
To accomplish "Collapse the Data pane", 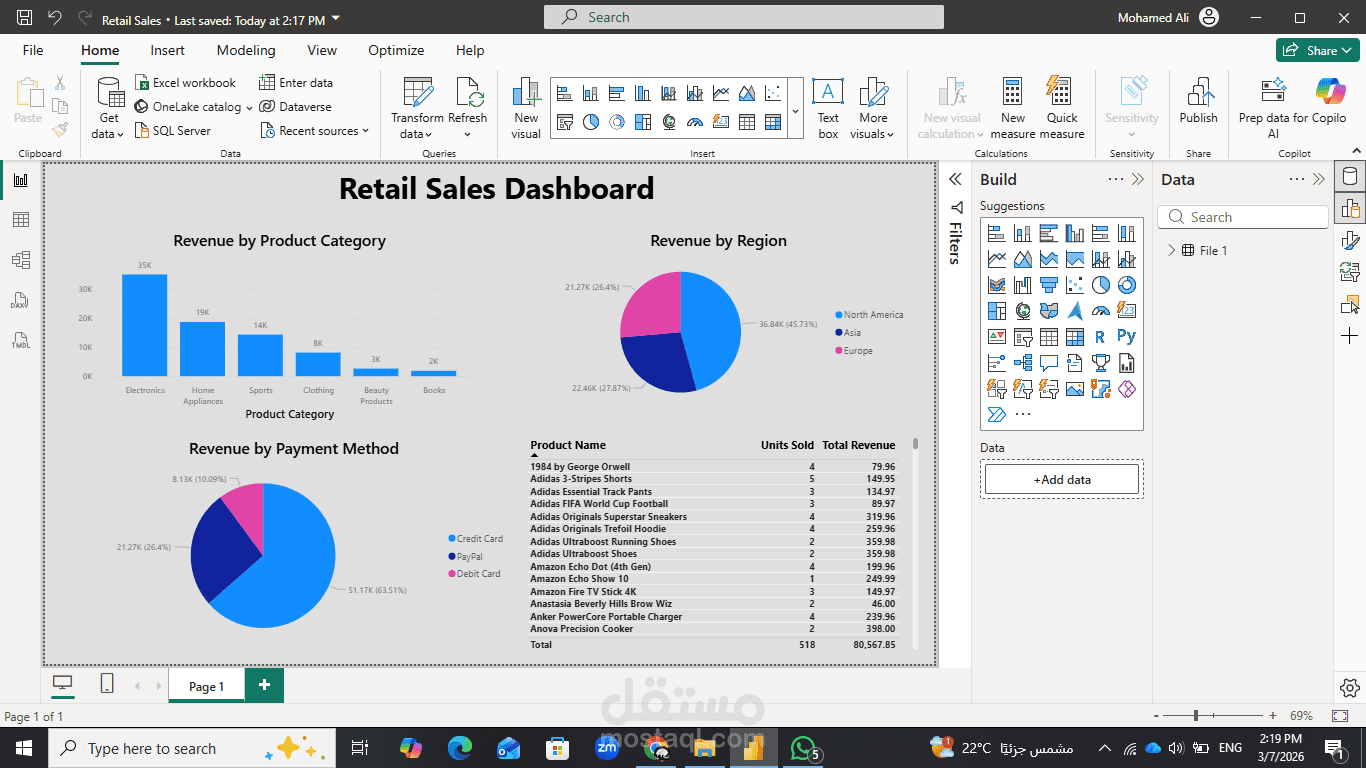I will click(x=1319, y=180).
